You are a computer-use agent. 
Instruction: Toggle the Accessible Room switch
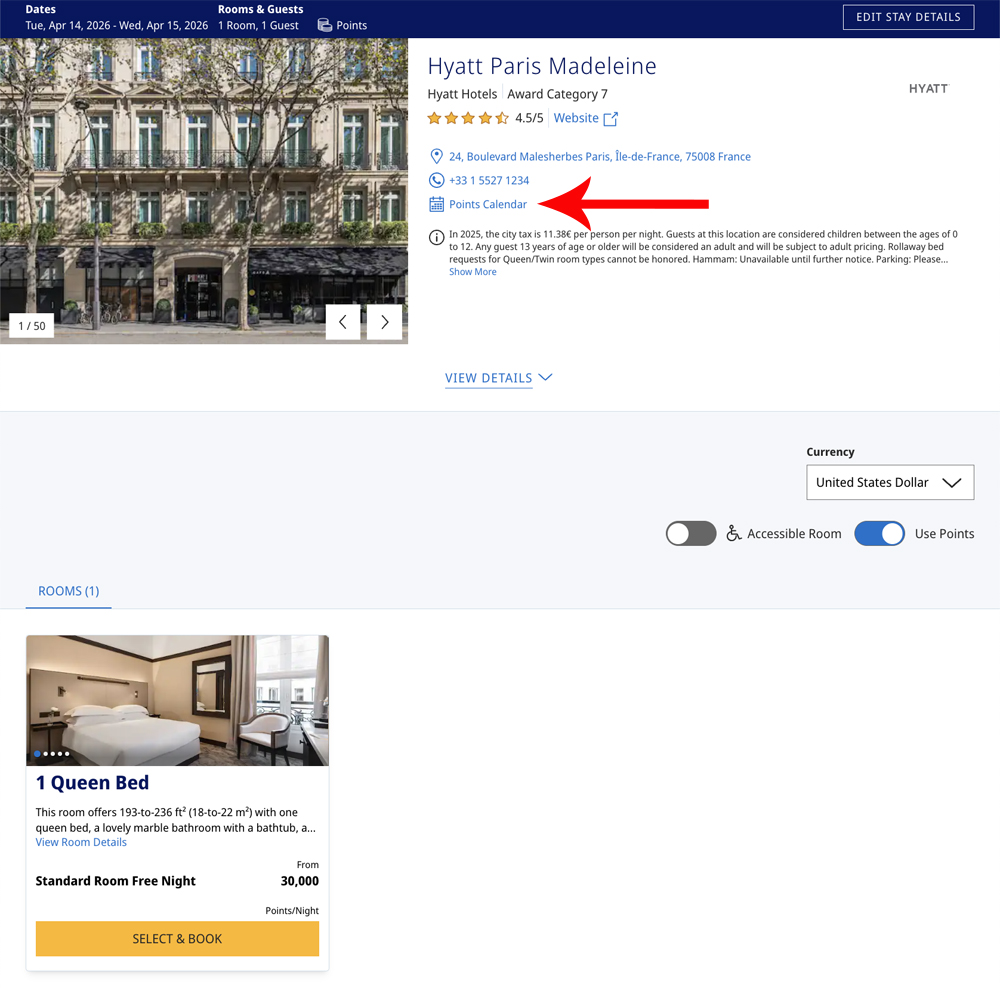(691, 533)
